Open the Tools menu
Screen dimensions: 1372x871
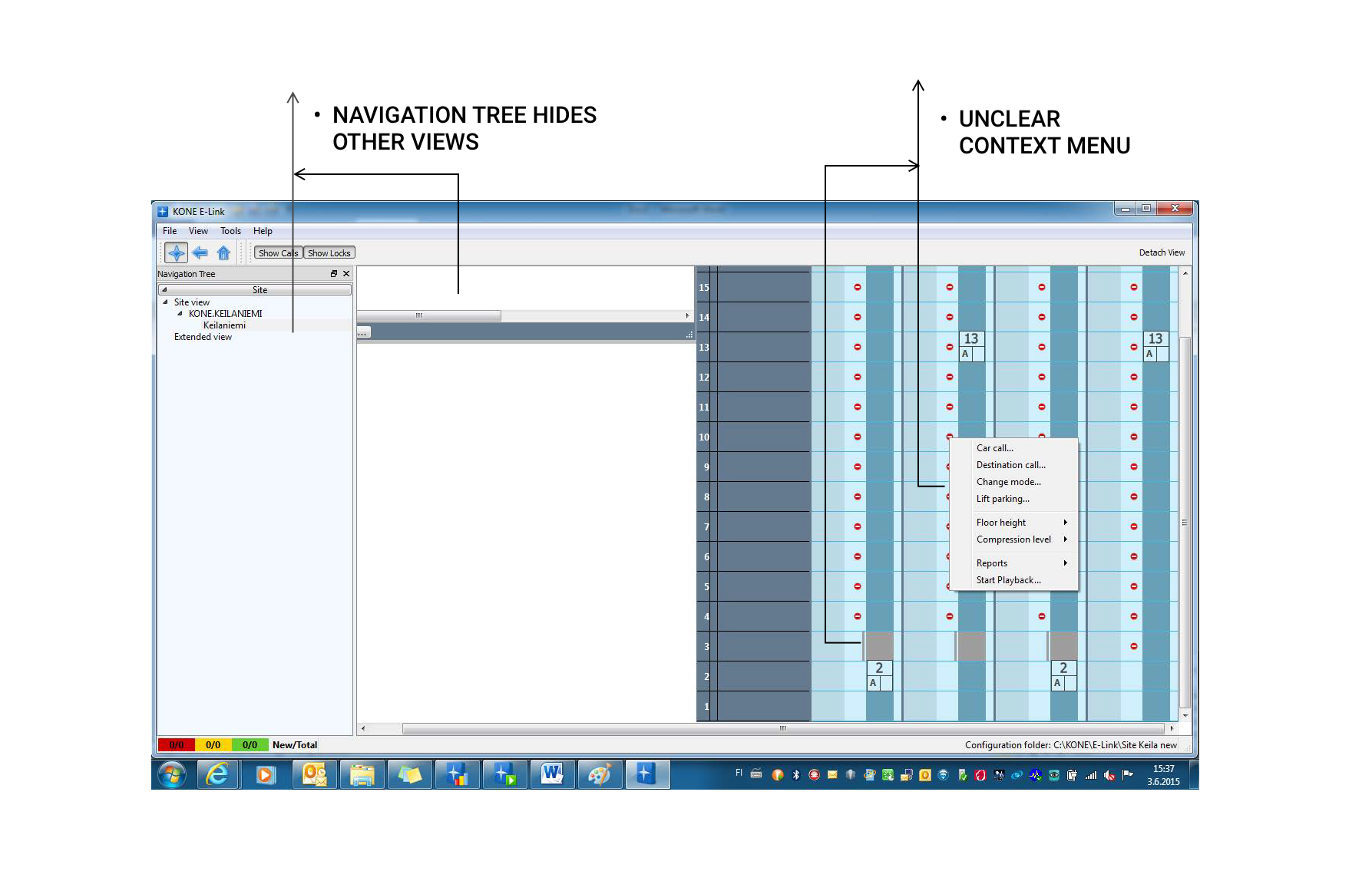[x=230, y=231]
